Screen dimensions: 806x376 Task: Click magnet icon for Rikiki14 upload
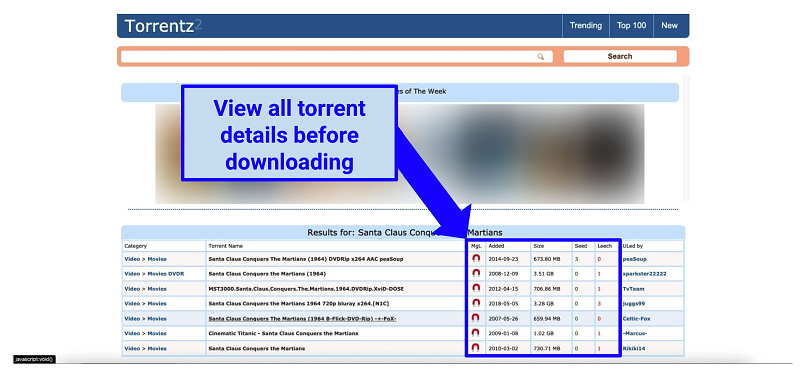pos(476,348)
